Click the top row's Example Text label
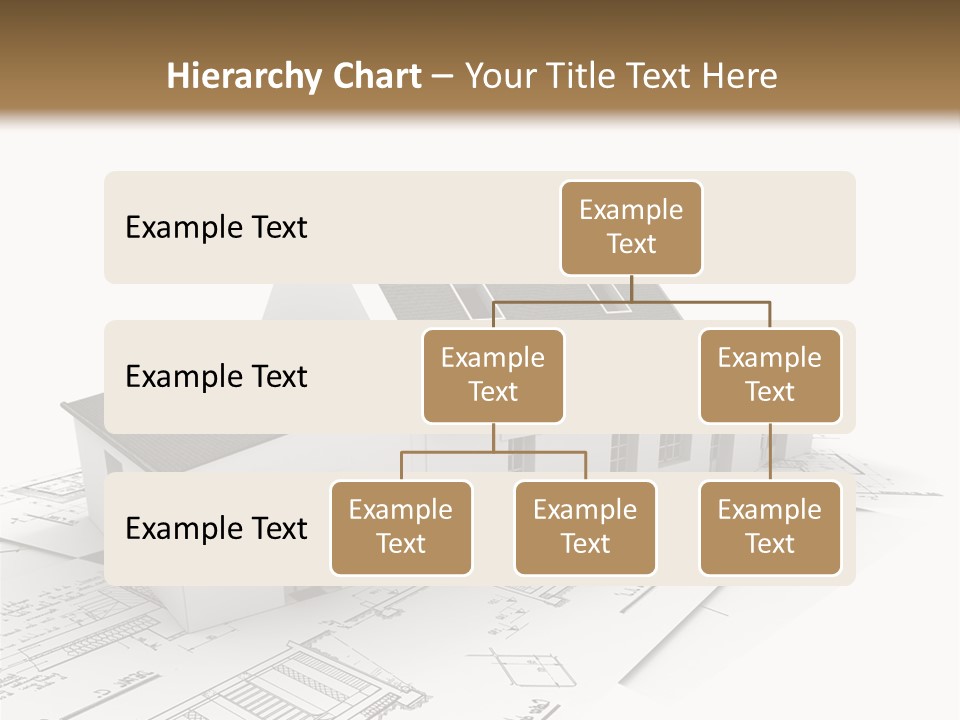Viewport: 960px width, 720px height. click(216, 228)
